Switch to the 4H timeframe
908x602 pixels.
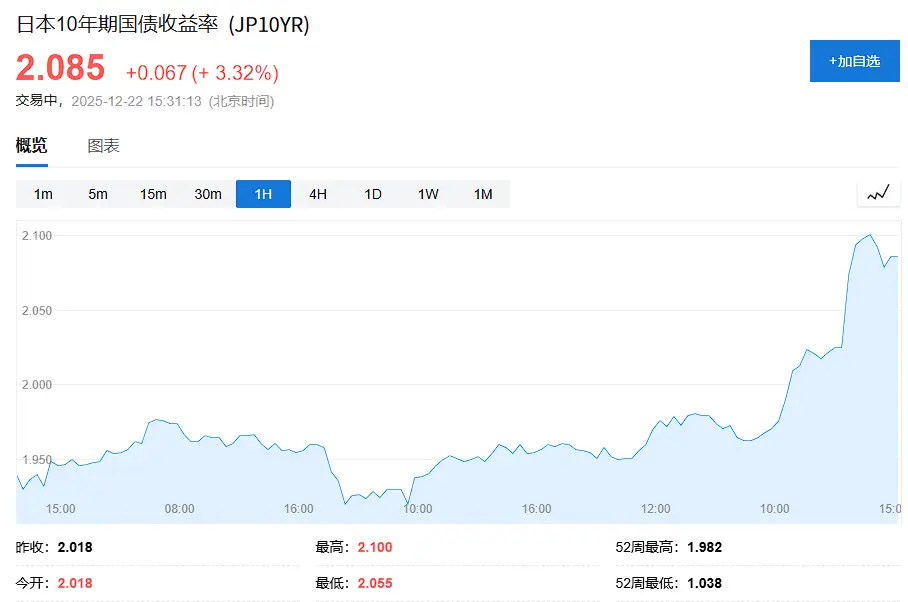click(x=317, y=194)
